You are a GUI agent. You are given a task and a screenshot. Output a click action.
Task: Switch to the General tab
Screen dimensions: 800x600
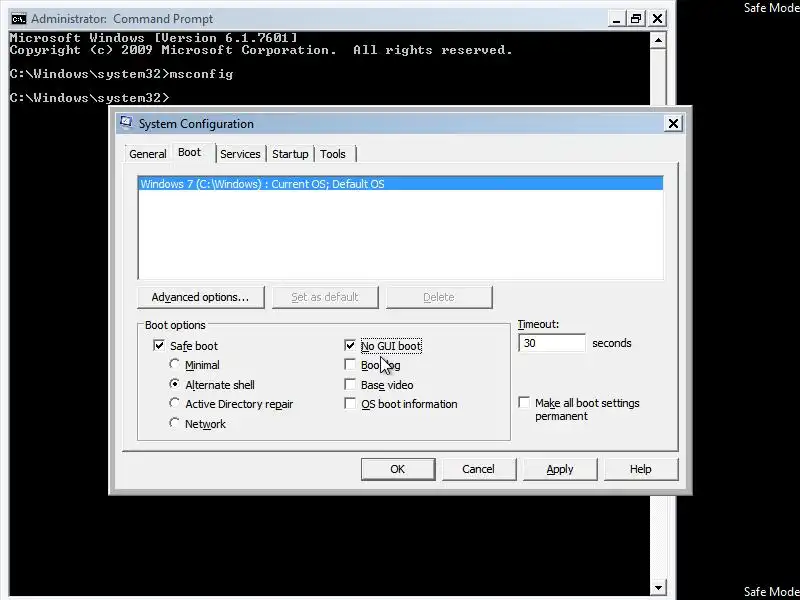click(x=147, y=154)
